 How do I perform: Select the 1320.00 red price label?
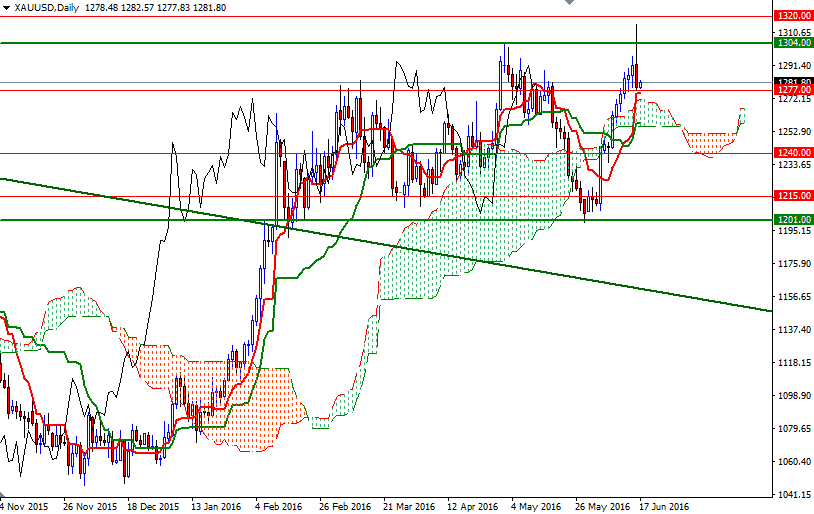pos(792,16)
